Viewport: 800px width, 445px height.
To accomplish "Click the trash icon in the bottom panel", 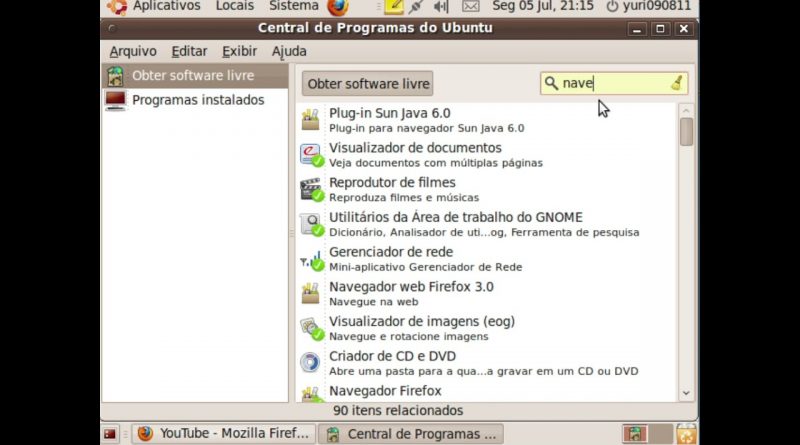I will pyautogui.click(x=686, y=434).
